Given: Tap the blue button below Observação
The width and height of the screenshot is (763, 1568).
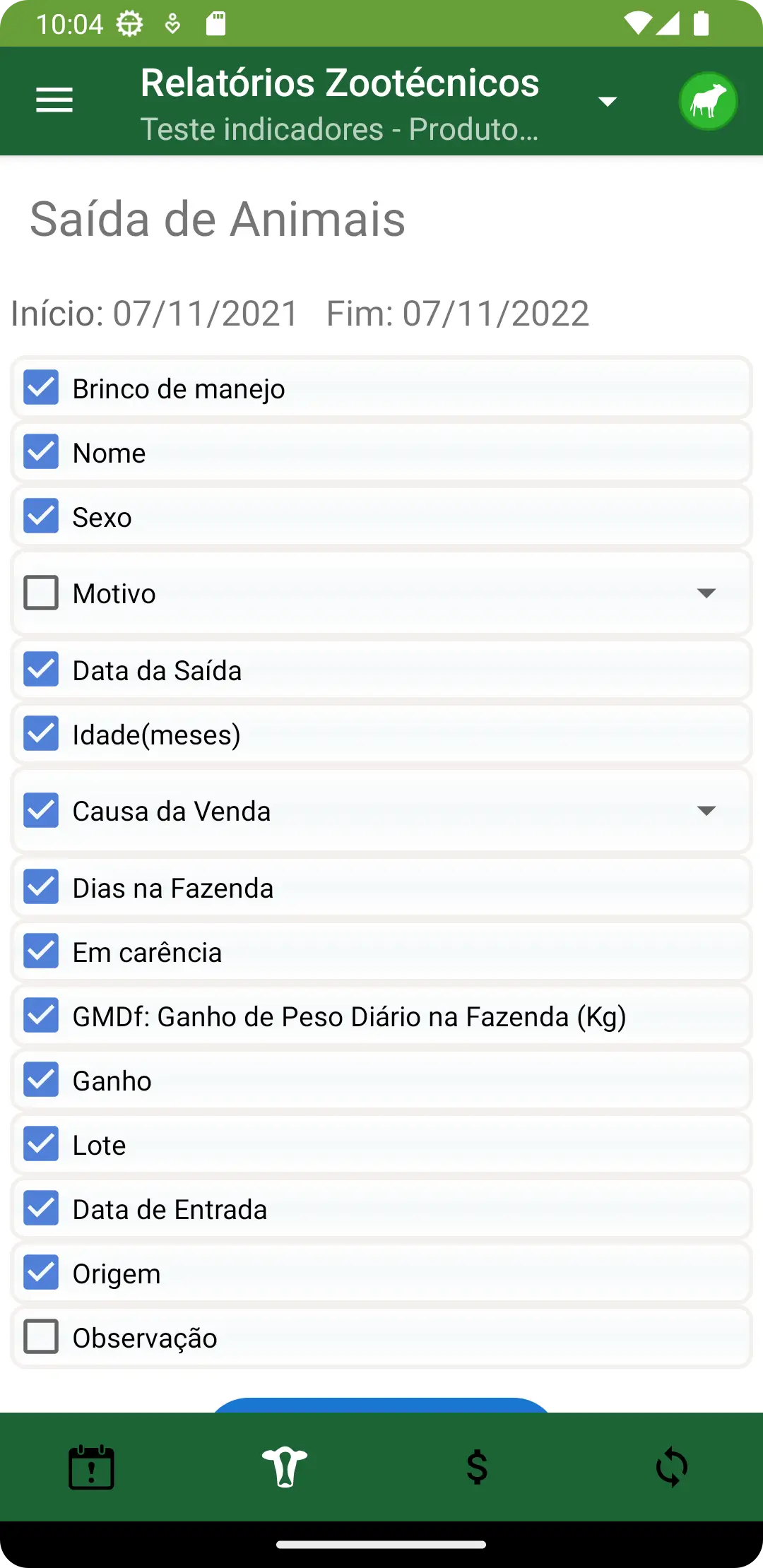Looking at the screenshot, I should click(381, 1405).
